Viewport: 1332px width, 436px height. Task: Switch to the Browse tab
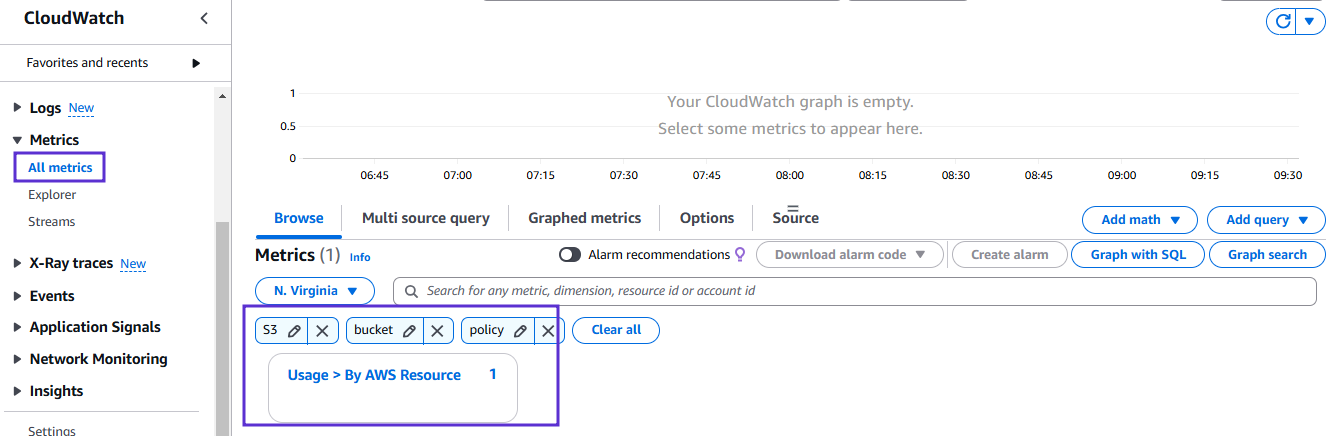click(299, 218)
